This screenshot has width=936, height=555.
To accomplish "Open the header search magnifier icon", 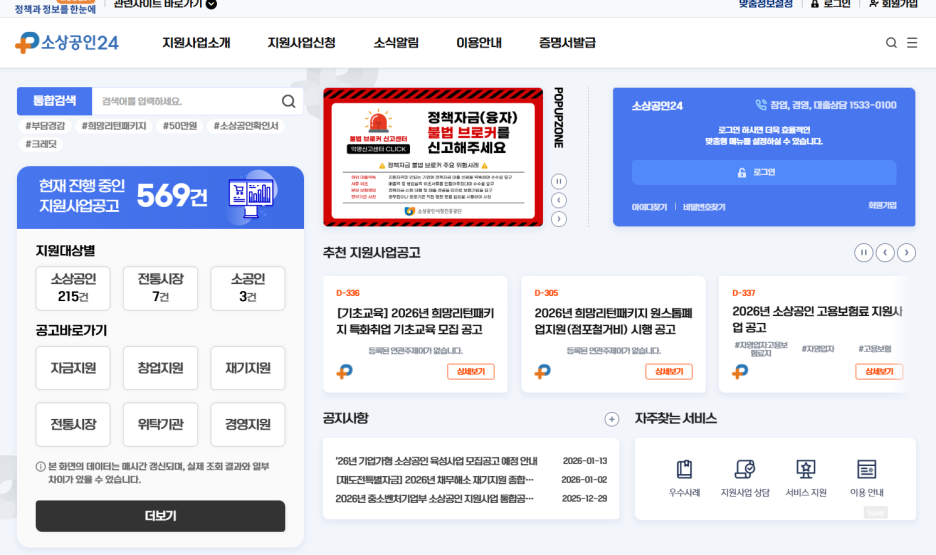I will click(891, 43).
